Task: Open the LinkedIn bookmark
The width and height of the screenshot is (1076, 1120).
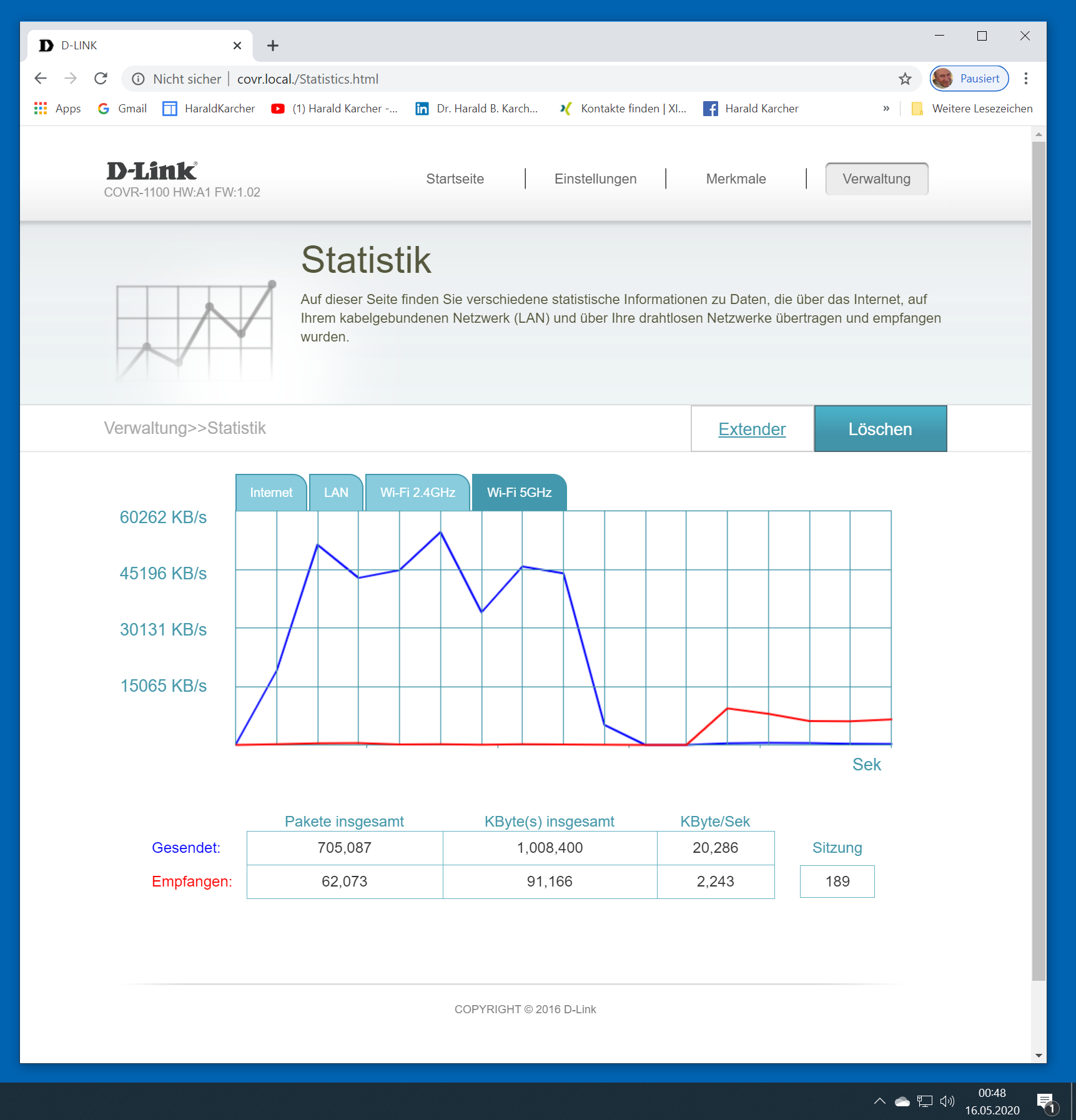Action: [476, 109]
